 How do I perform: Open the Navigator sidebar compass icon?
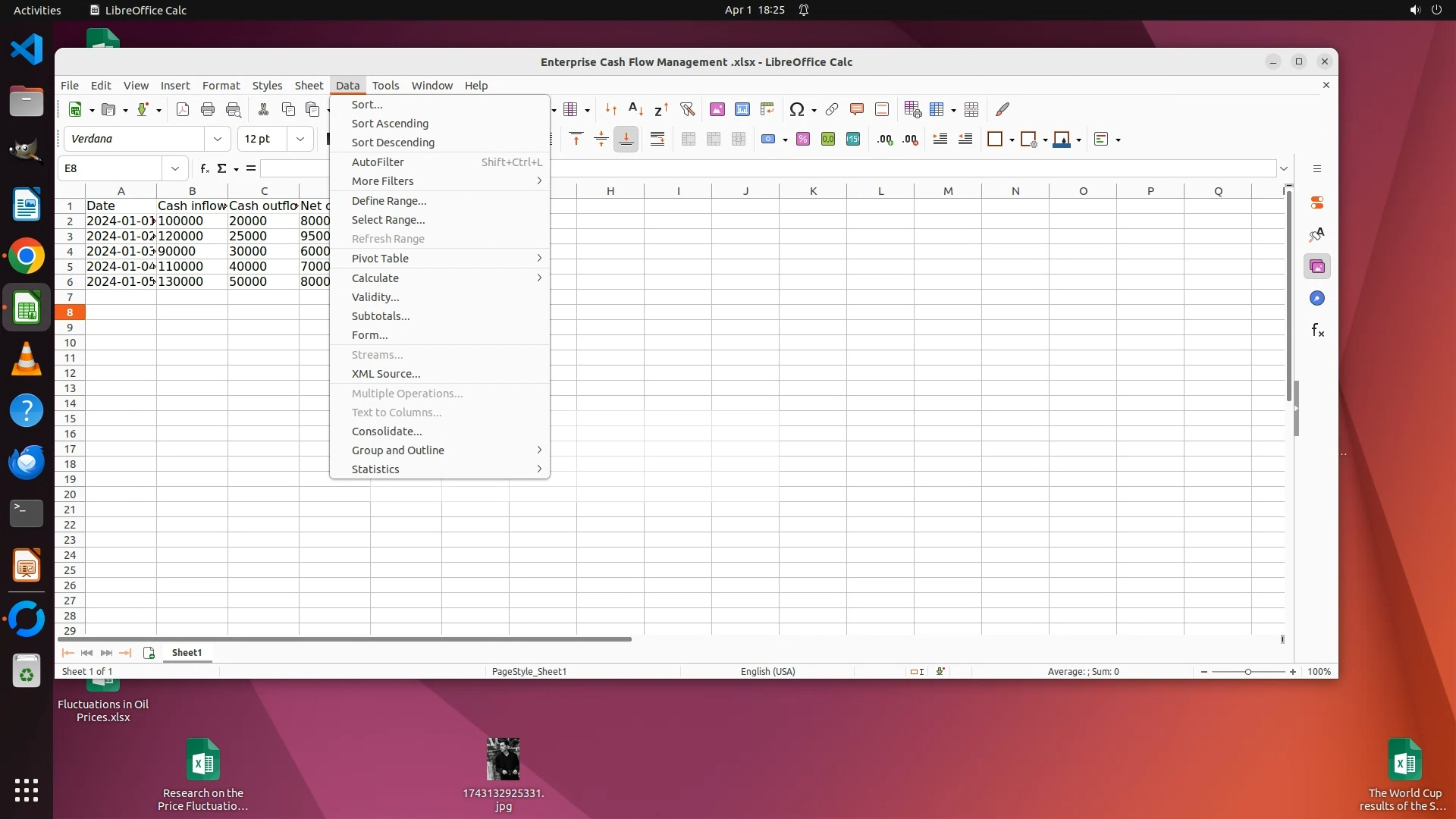(1317, 298)
